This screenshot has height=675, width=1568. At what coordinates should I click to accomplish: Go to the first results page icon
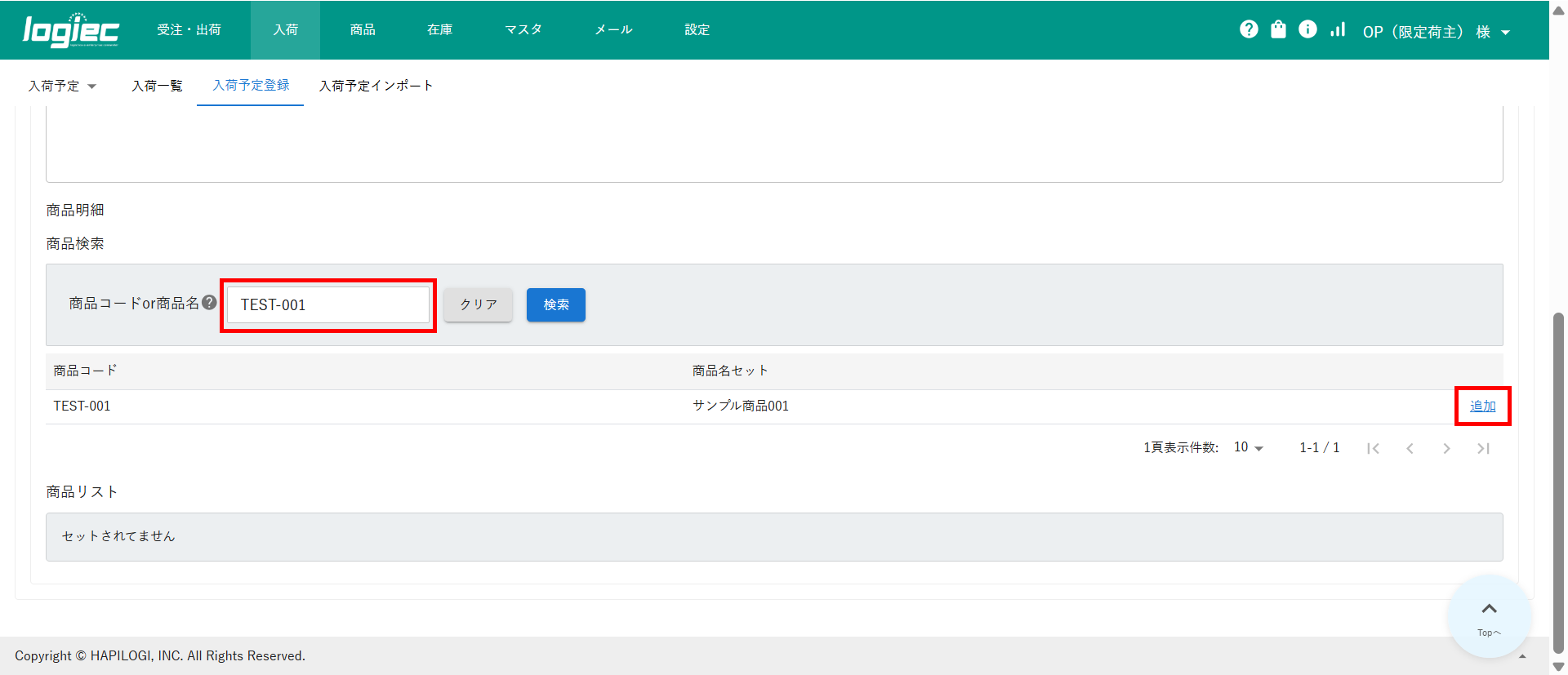(x=1373, y=448)
